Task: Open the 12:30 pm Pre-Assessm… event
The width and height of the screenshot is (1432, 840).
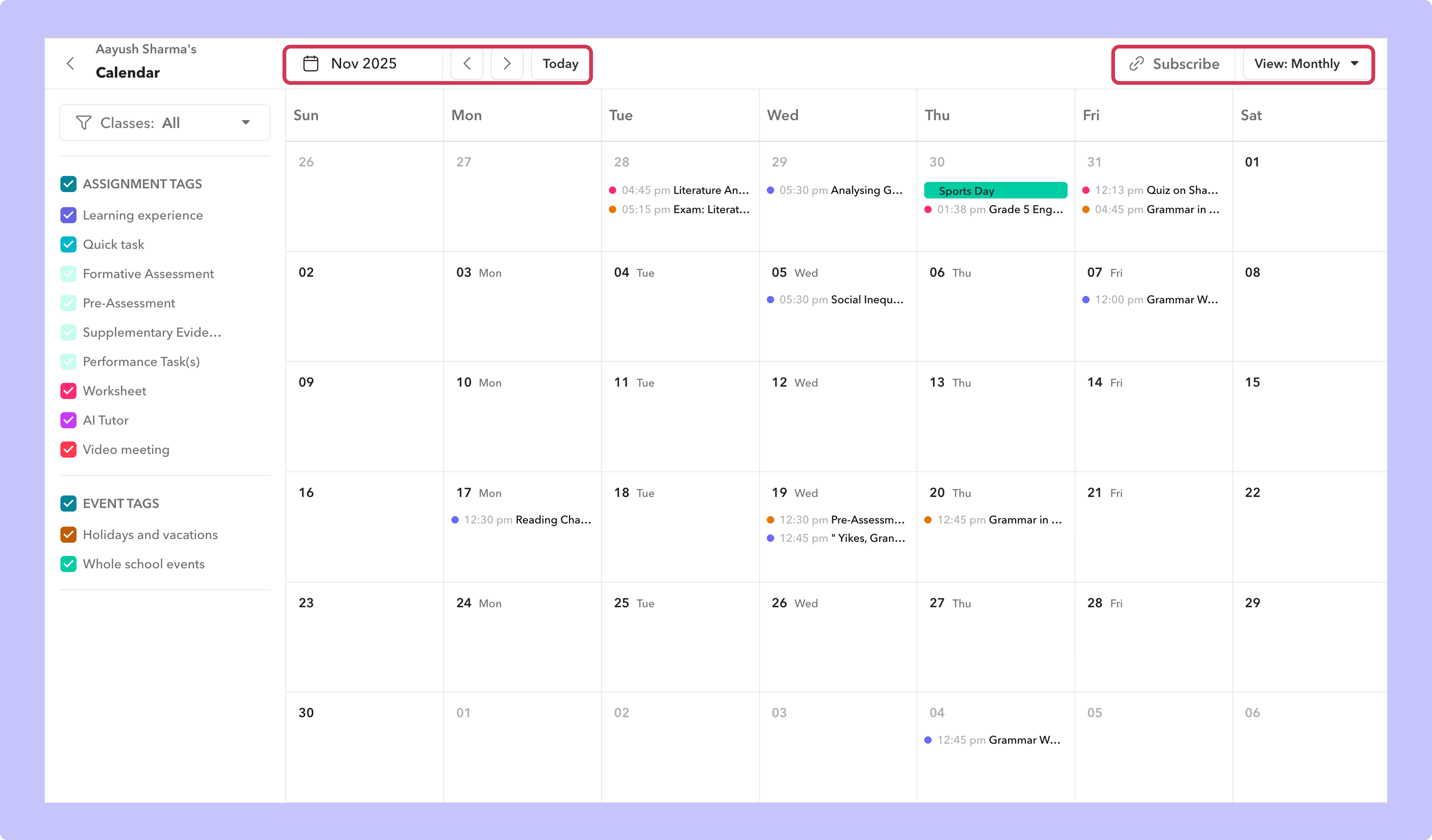Action: 836,520
